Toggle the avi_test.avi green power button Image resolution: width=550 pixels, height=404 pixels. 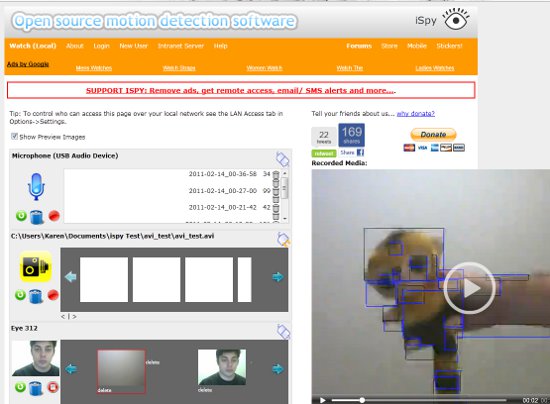point(20,295)
